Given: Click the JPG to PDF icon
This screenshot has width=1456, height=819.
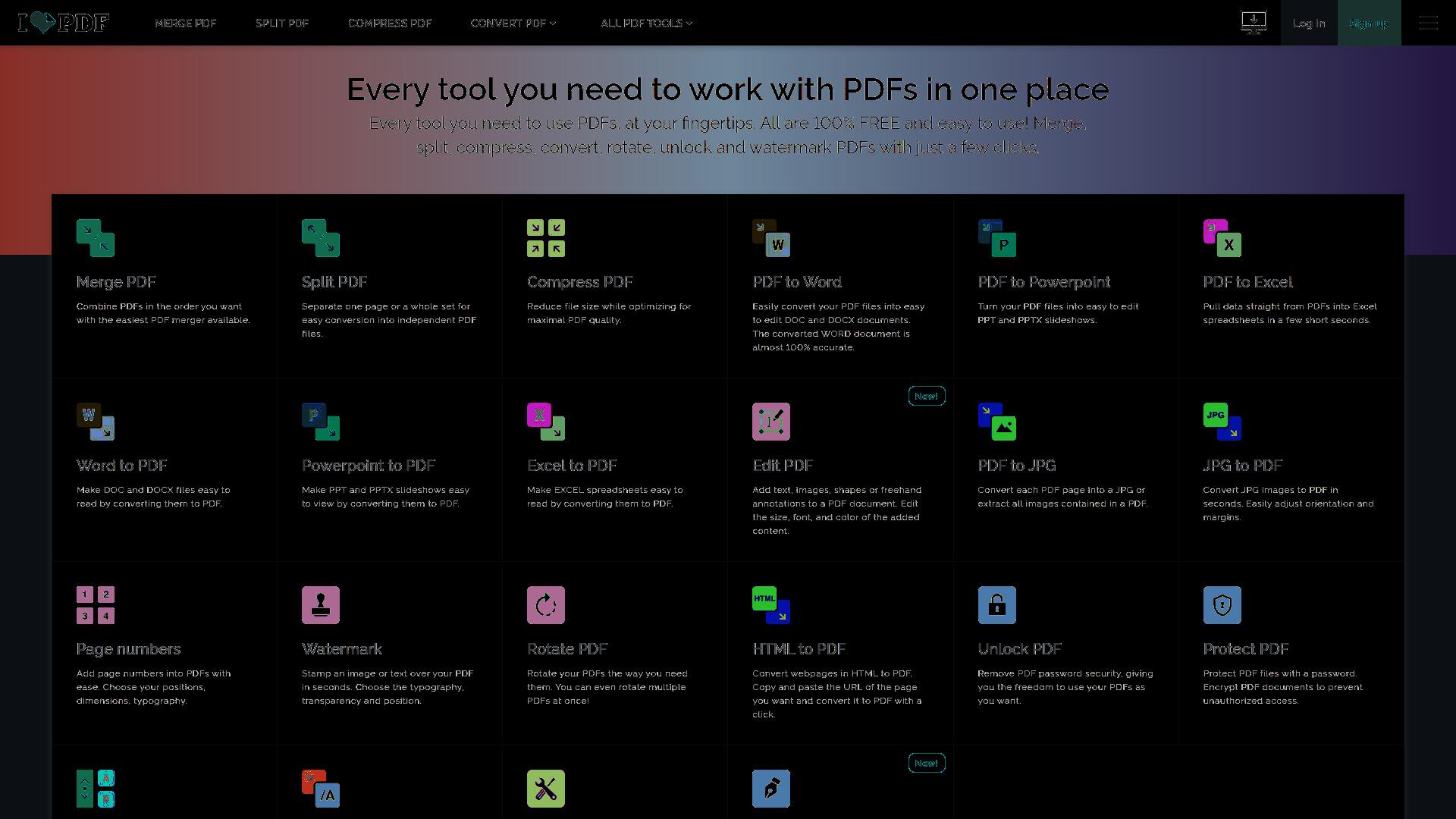Looking at the screenshot, I should (x=1222, y=422).
